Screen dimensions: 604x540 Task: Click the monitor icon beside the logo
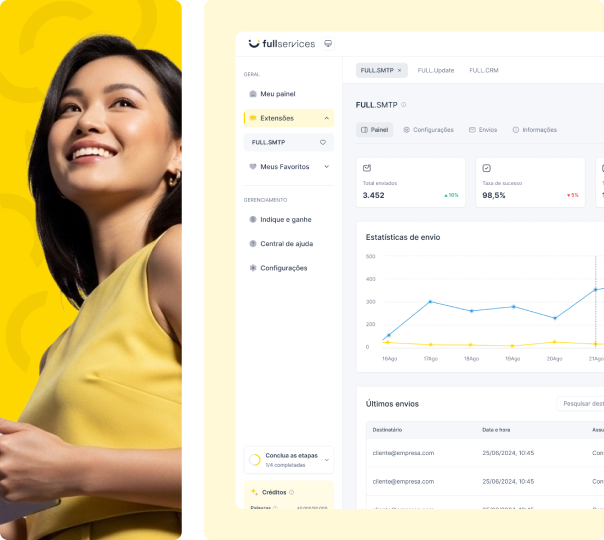click(328, 44)
